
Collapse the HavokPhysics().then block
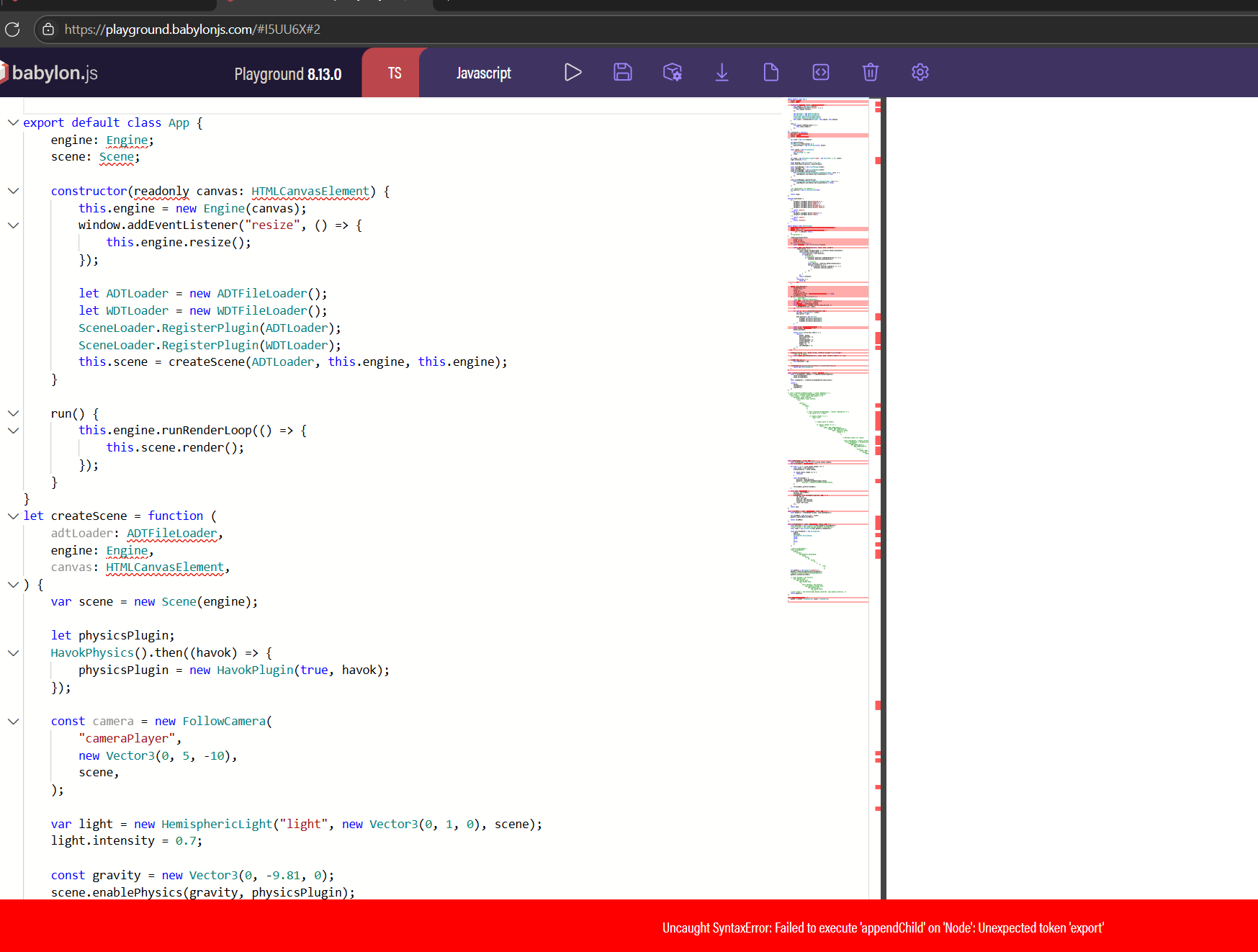coord(13,653)
